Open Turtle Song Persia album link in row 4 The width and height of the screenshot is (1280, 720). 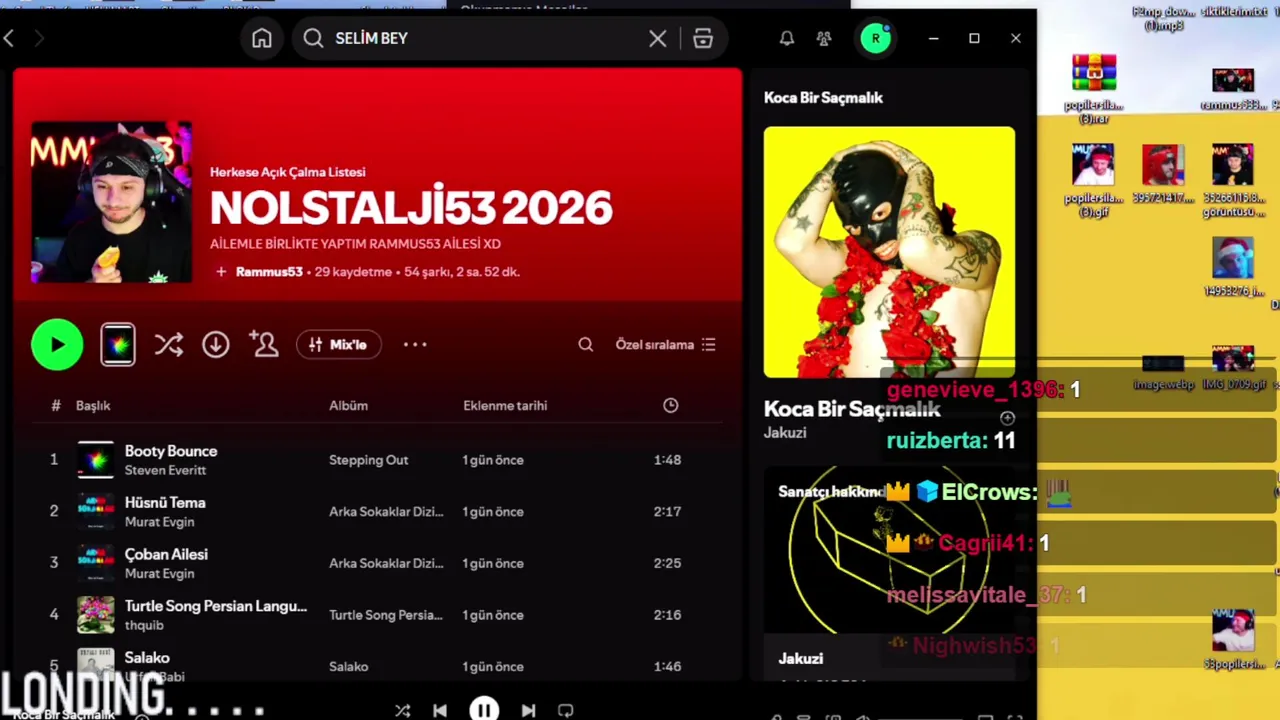pyautogui.click(x=386, y=615)
